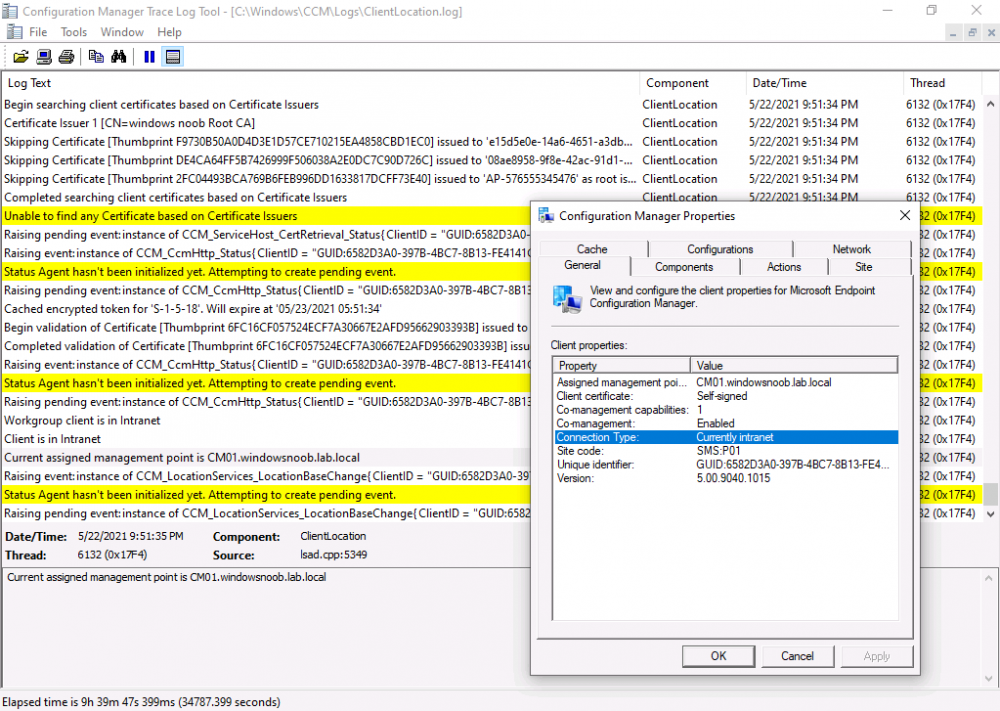Minimize the inner log document window
The height and width of the screenshot is (711, 1000).
click(953, 33)
